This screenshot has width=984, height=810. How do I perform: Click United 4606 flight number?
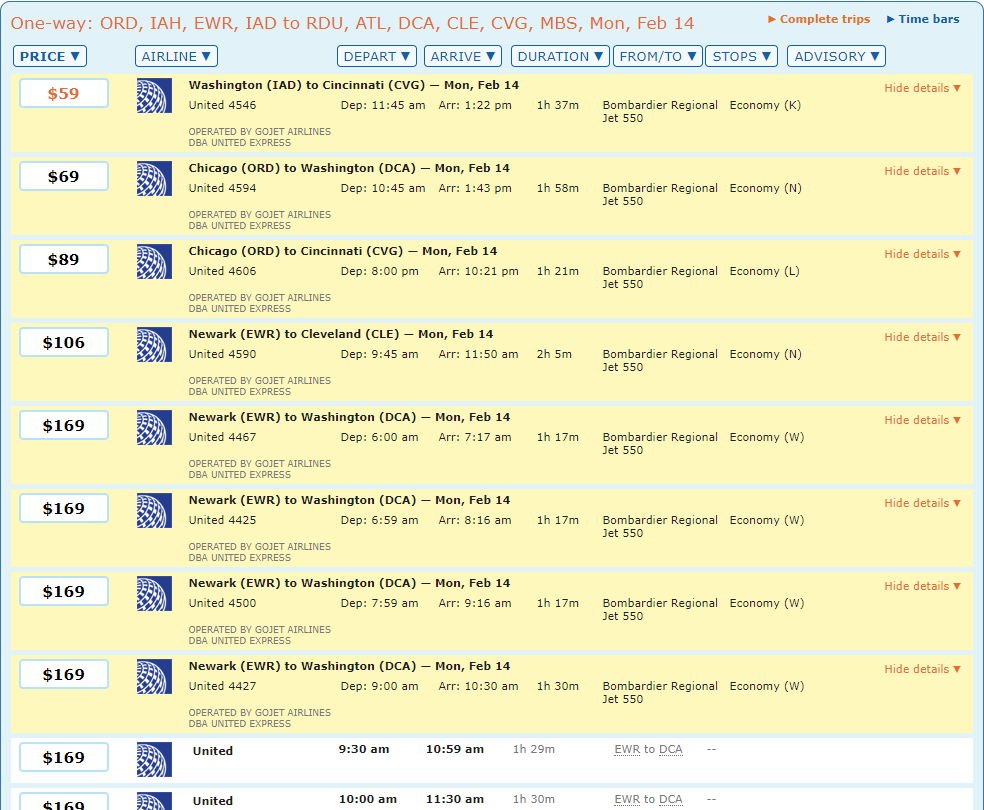point(223,271)
